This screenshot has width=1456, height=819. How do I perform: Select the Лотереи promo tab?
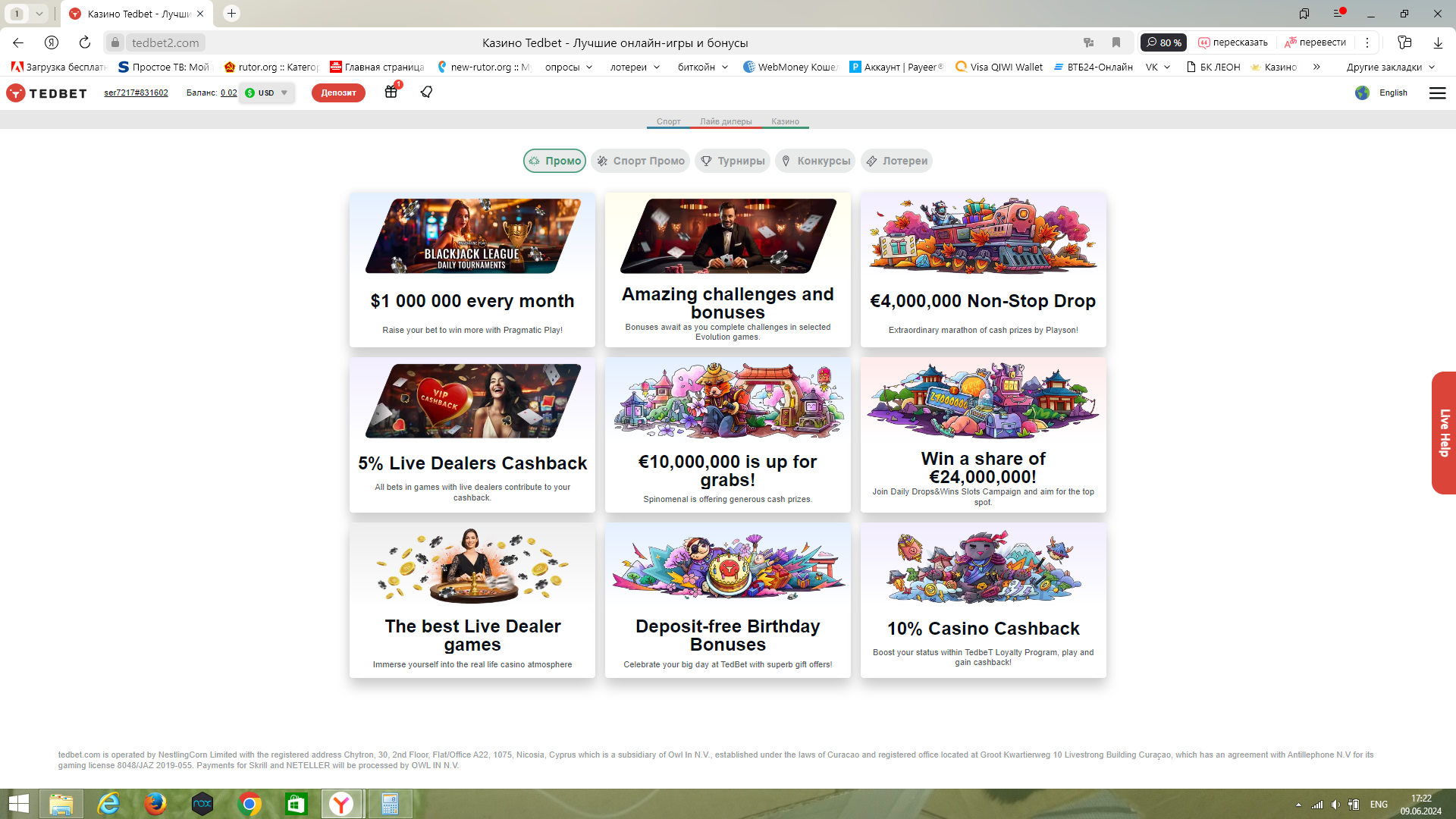(896, 161)
